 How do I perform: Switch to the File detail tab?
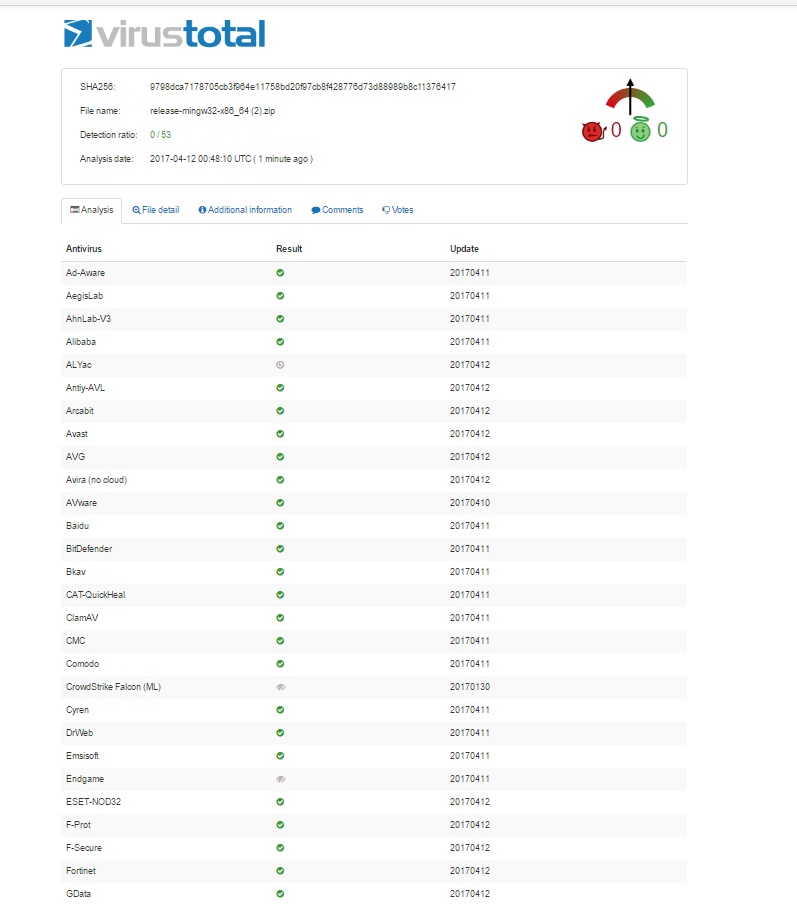(x=156, y=210)
